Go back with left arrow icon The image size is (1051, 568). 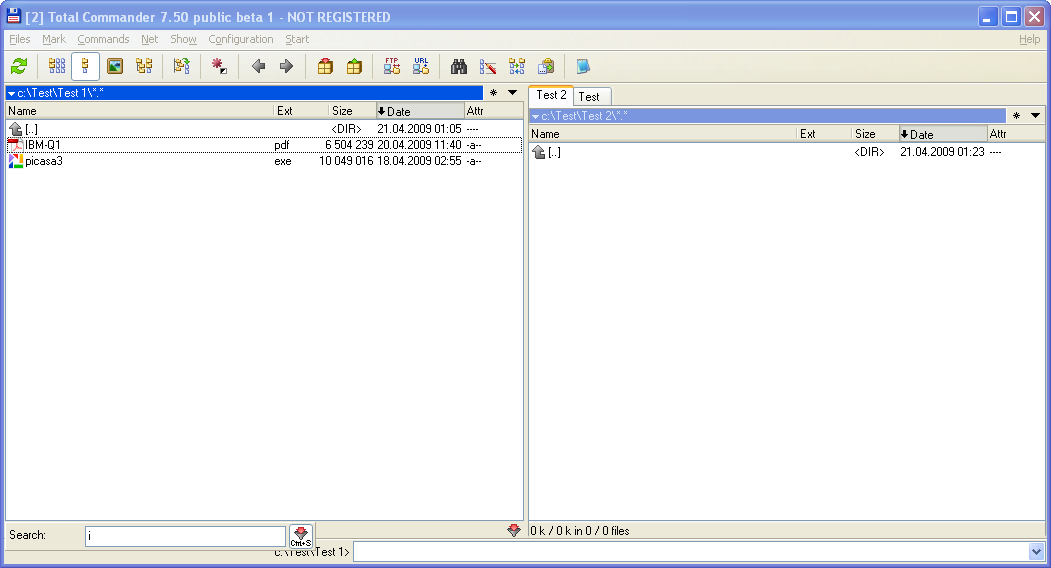point(257,66)
